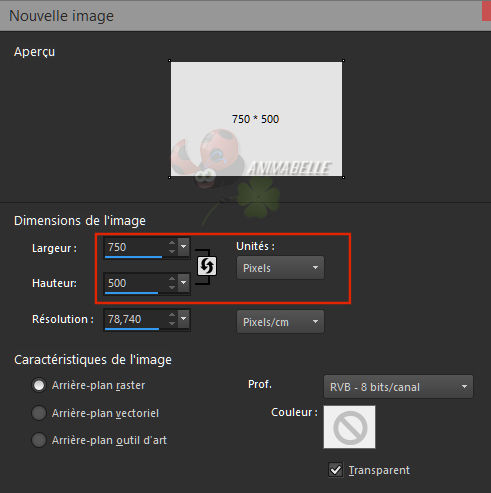Select Arrière-plan raster radio button
This screenshot has width=491, height=493.
pyautogui.click(x=39, y=385)
